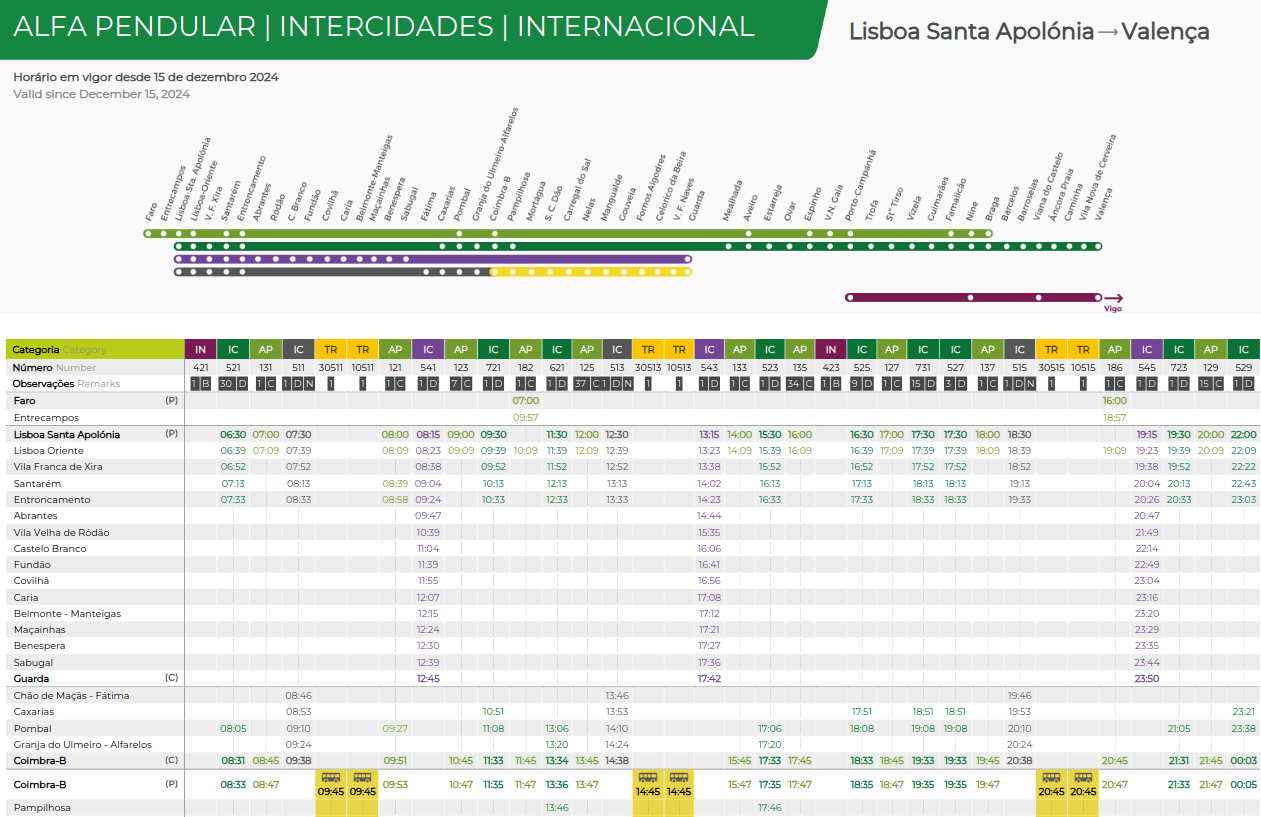Screen dimensions: 1261x817
Task: Click the IC category badge above train 541
Action: click(428, 349)
